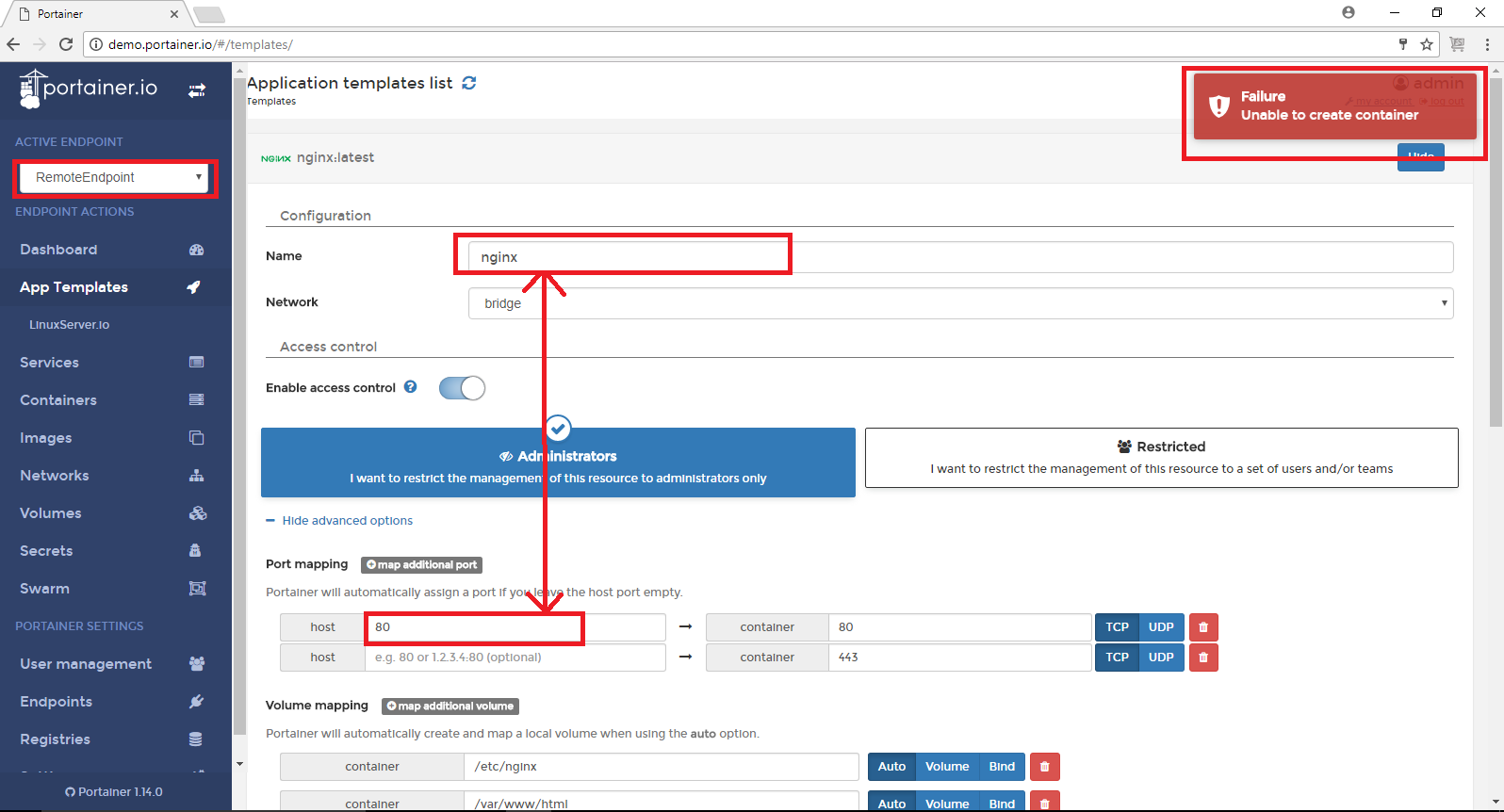Viewport: 1504px width, 812px height.
Task: Click the App Templates rocket icon
Action: tap(194, 287)
